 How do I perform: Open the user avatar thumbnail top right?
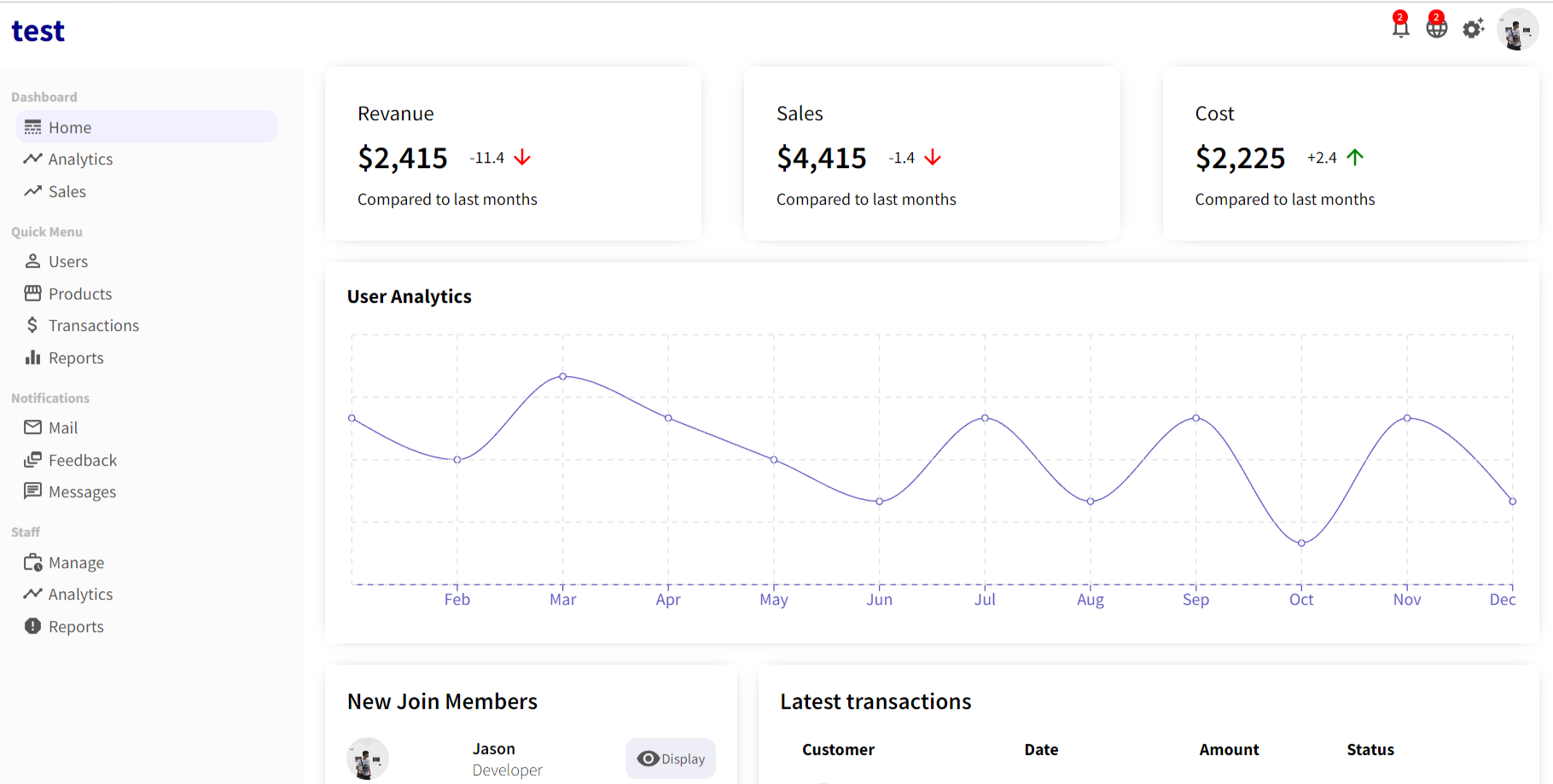(x=1517, y=29)
